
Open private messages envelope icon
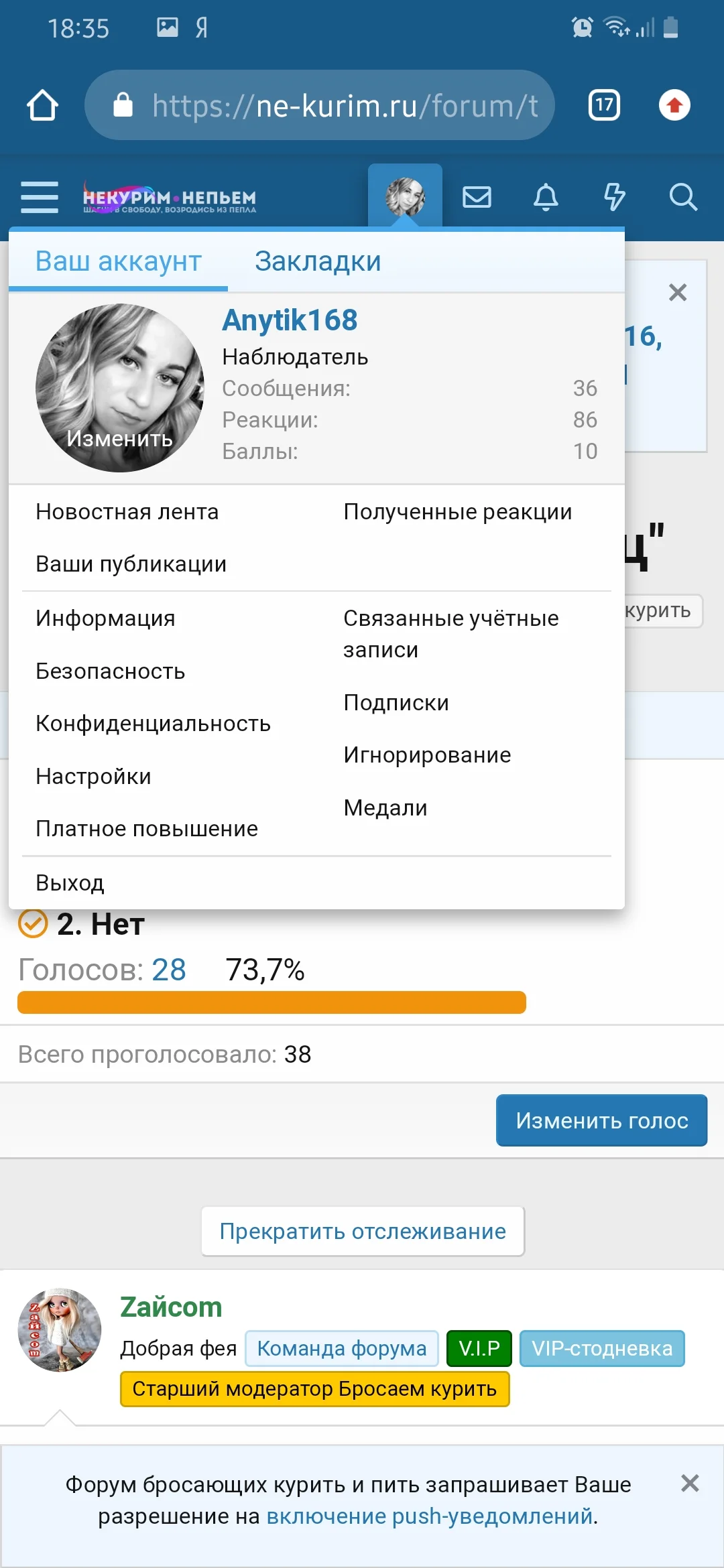(x=477, y=197)
